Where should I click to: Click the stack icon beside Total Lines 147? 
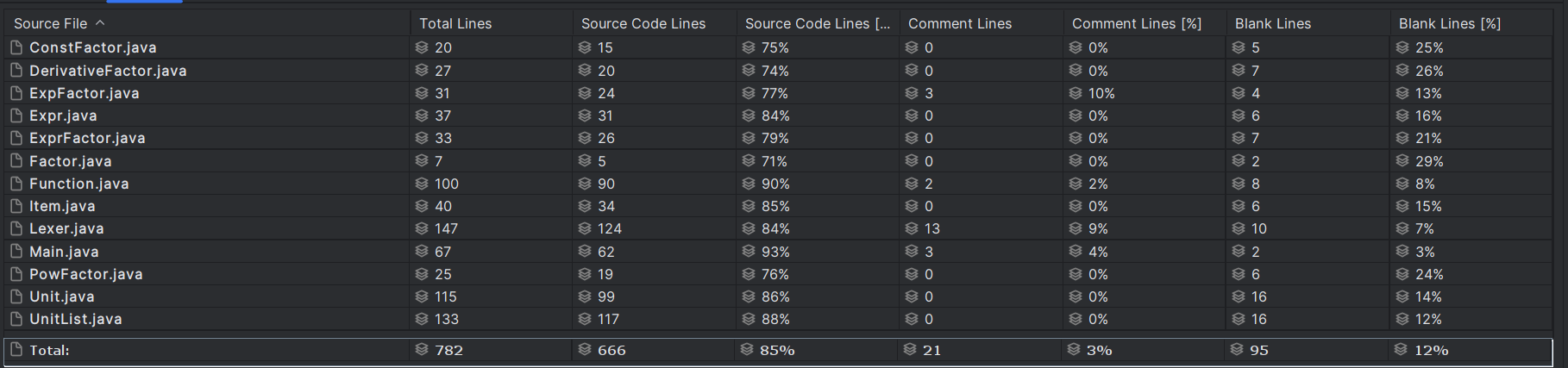422,228
